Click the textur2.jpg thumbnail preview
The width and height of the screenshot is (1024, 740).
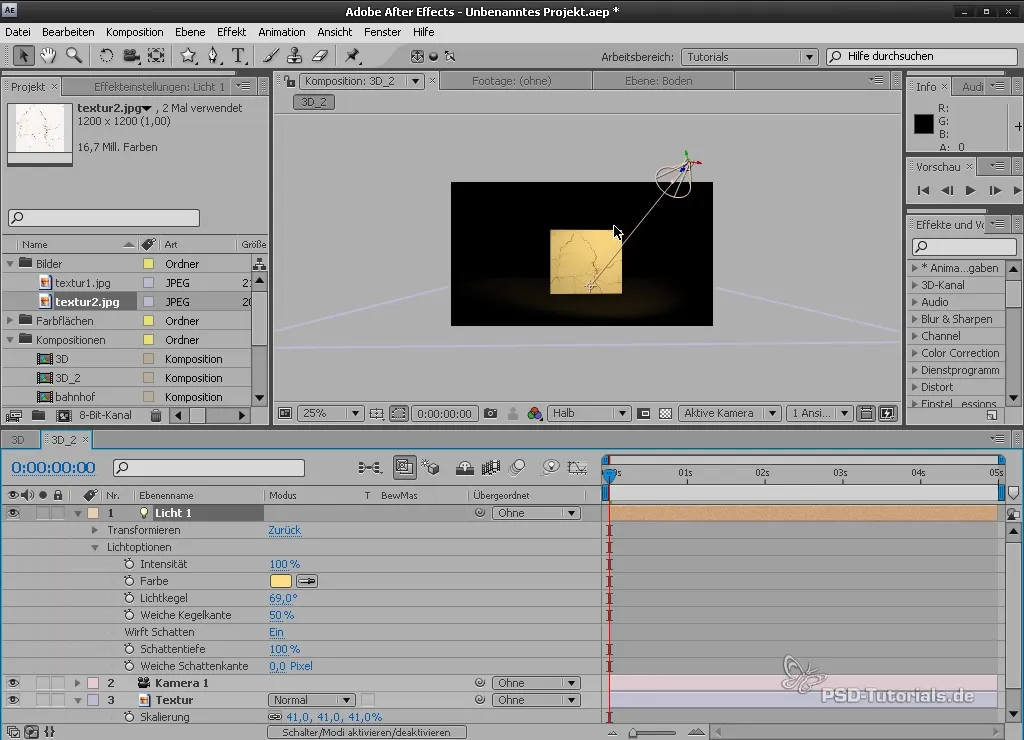tap(40, 129)
